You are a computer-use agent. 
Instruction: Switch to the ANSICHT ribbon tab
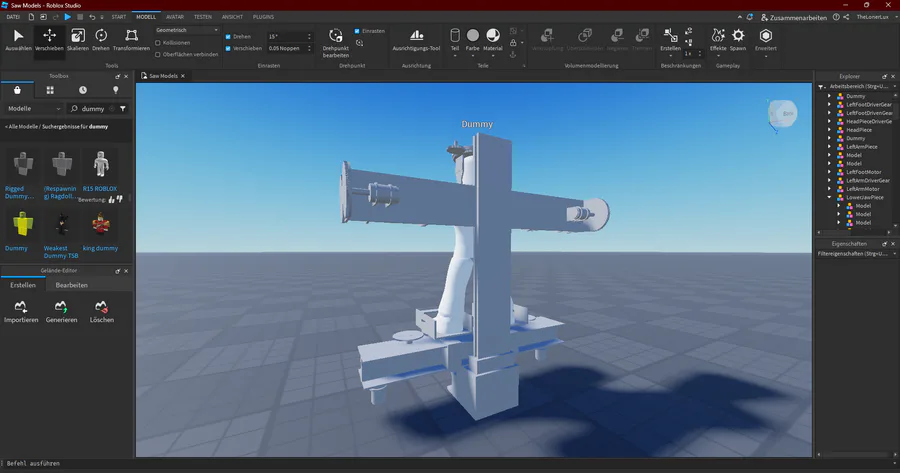coord(232,17)
